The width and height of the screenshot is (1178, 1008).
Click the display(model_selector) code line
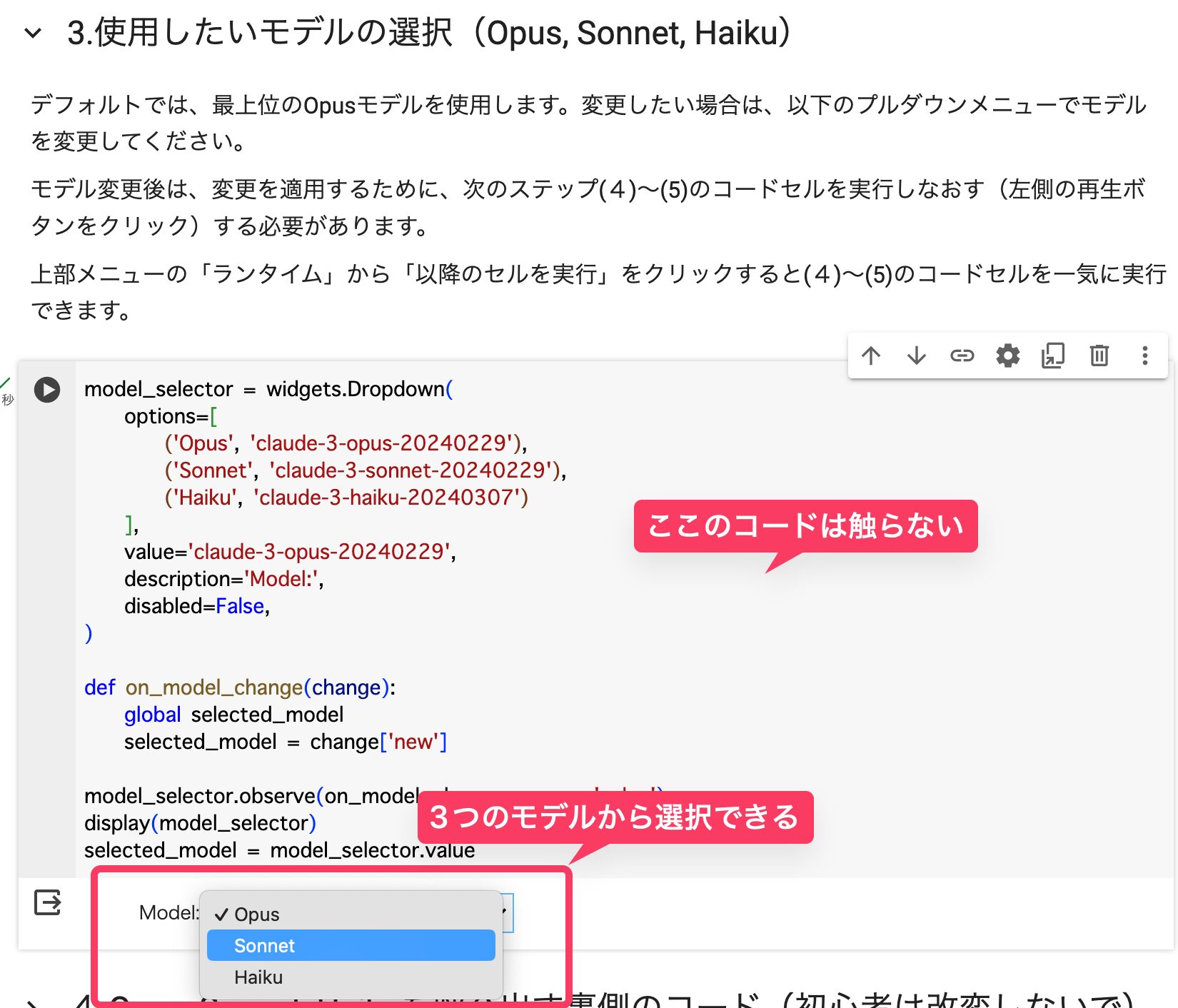(x=200, y=823)
